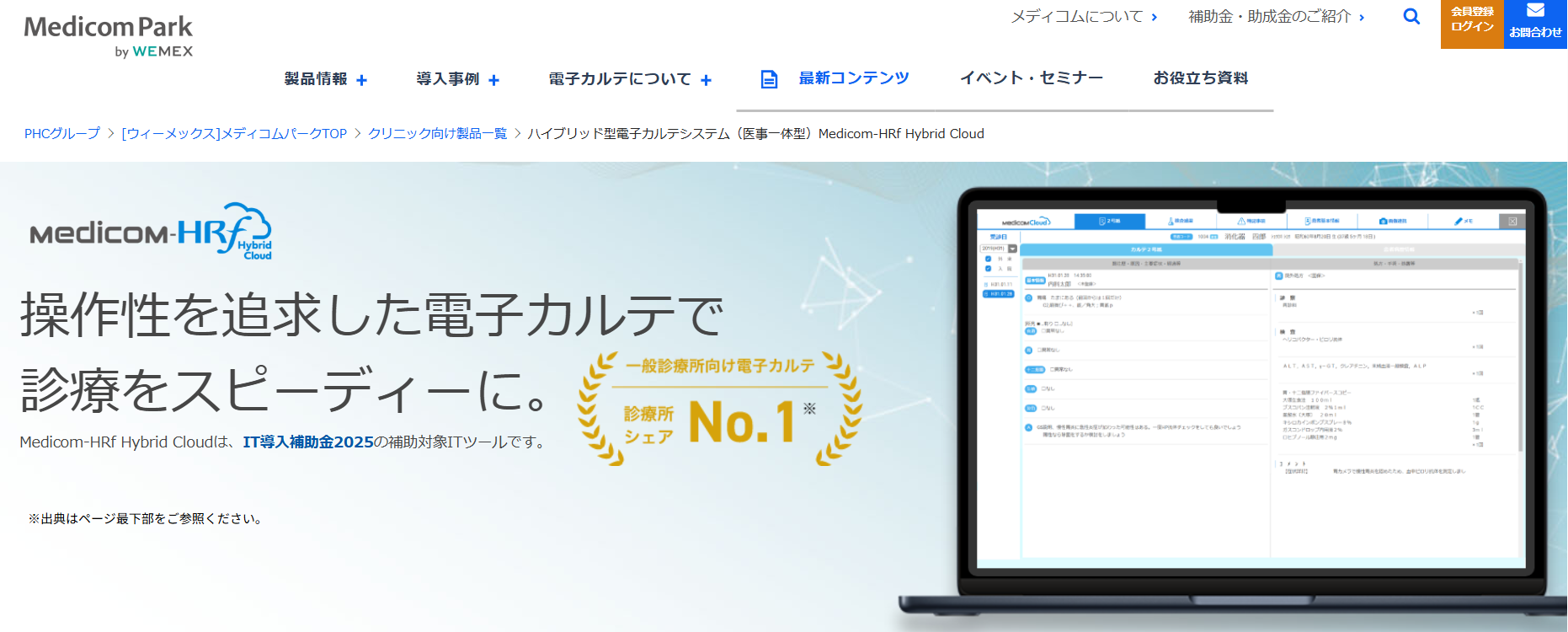The image size is (1568, 632).
Task: Click the 会員登録 ログイン button
Action: (1471, 23)
